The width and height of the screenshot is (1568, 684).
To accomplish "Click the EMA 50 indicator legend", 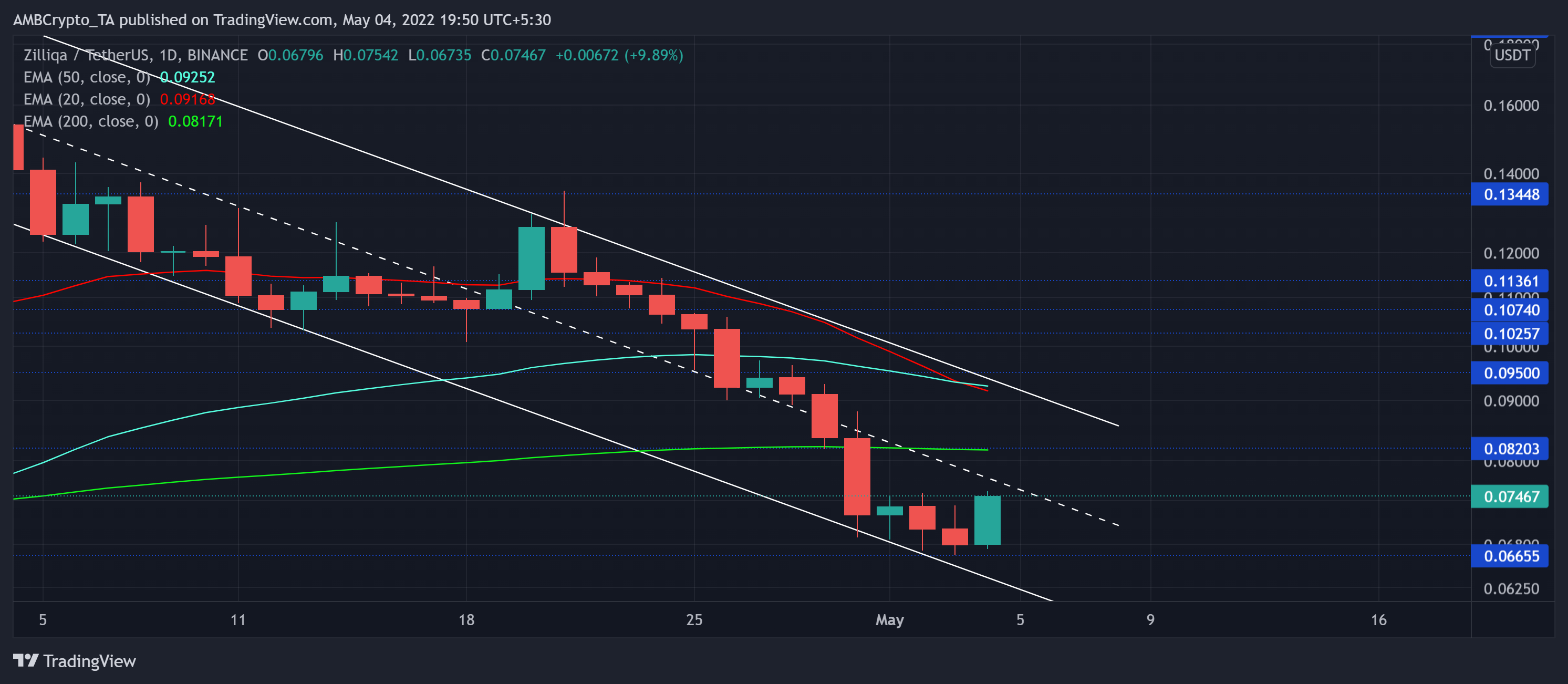I will click(119, 77).
